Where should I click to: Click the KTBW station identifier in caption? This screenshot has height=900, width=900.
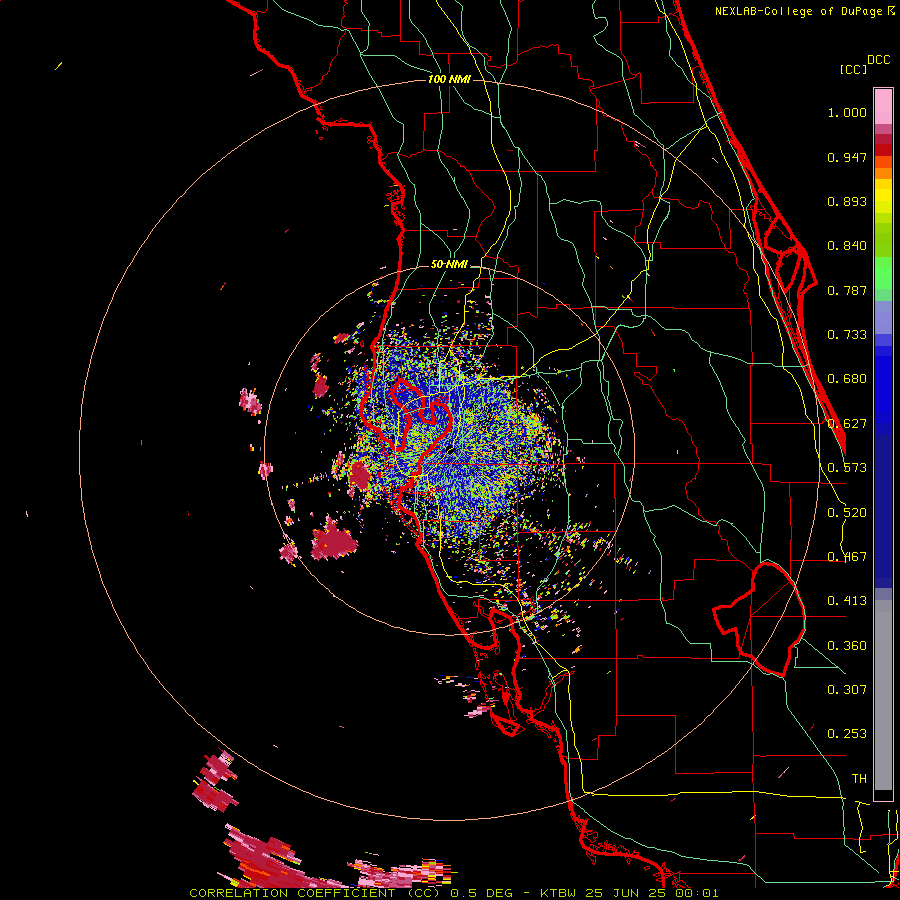560,893
